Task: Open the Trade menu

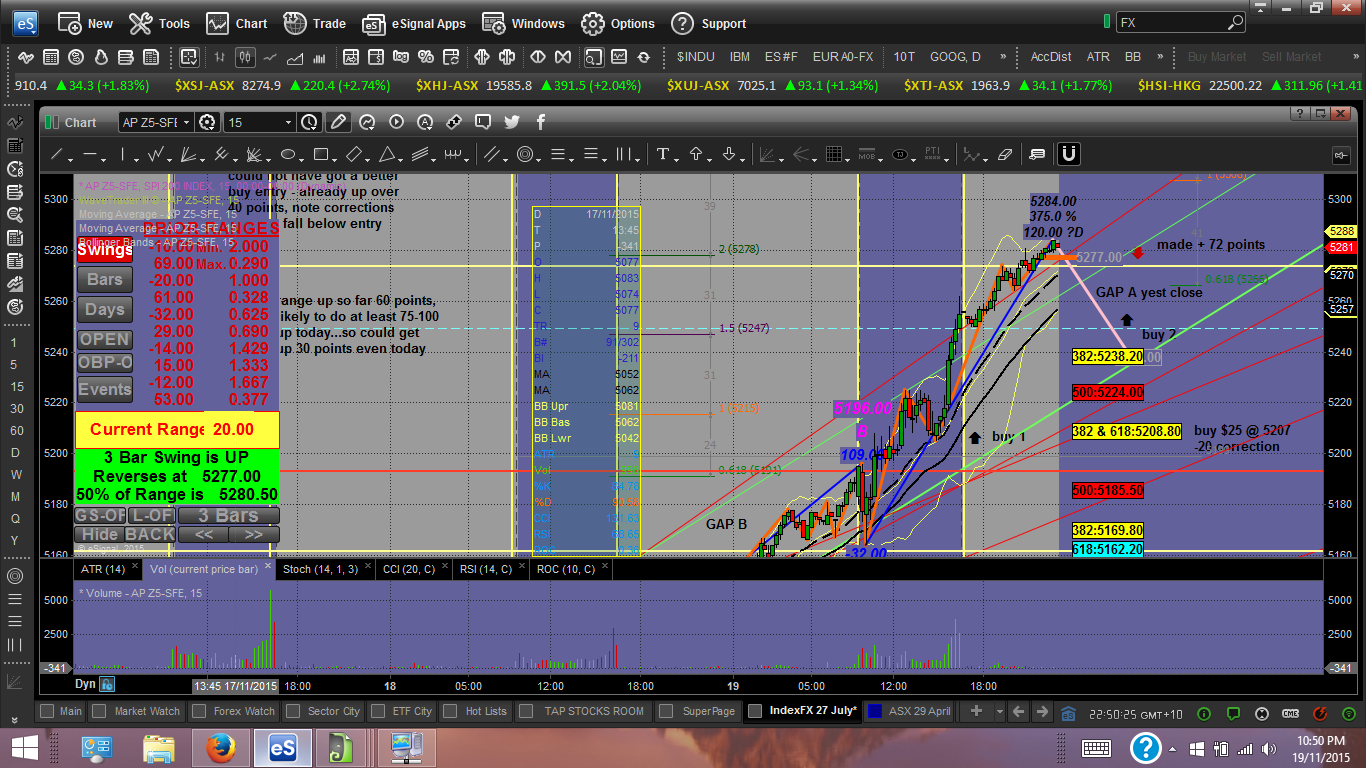Action: (314, 23)
